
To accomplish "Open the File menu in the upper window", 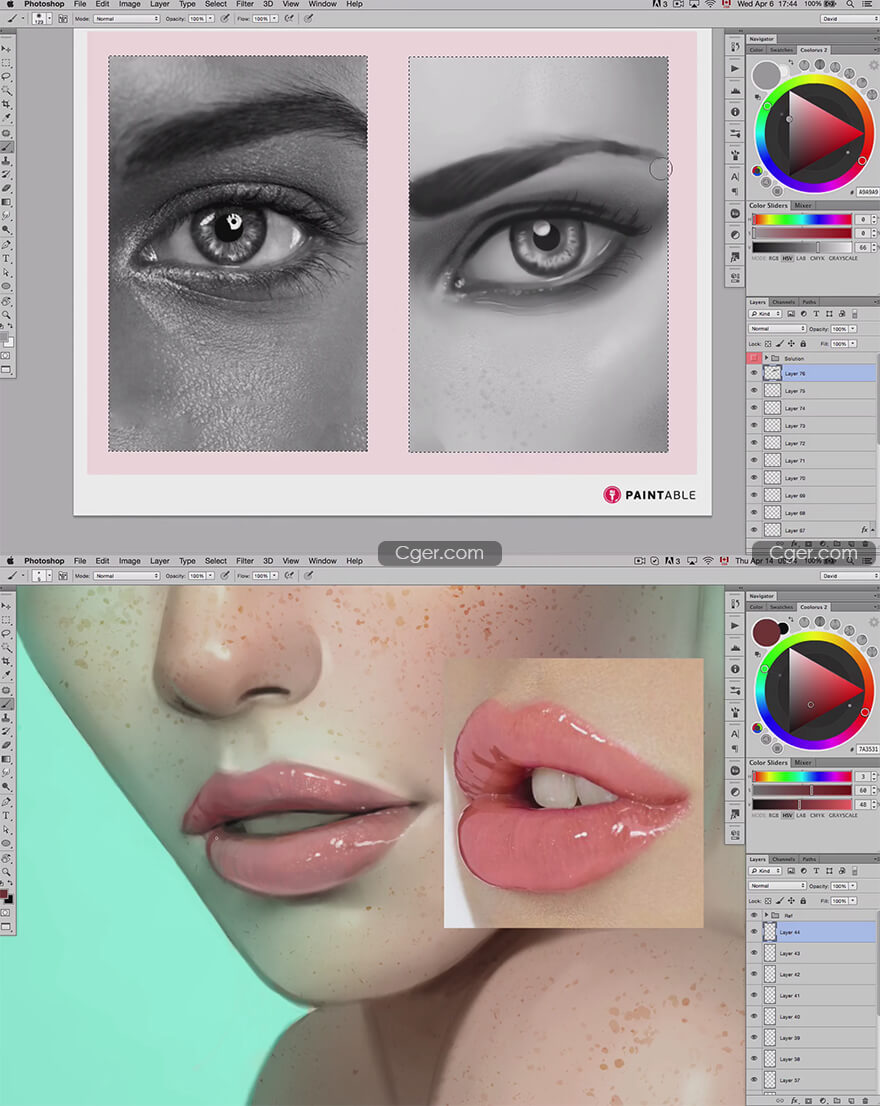I will coord(80,4).
